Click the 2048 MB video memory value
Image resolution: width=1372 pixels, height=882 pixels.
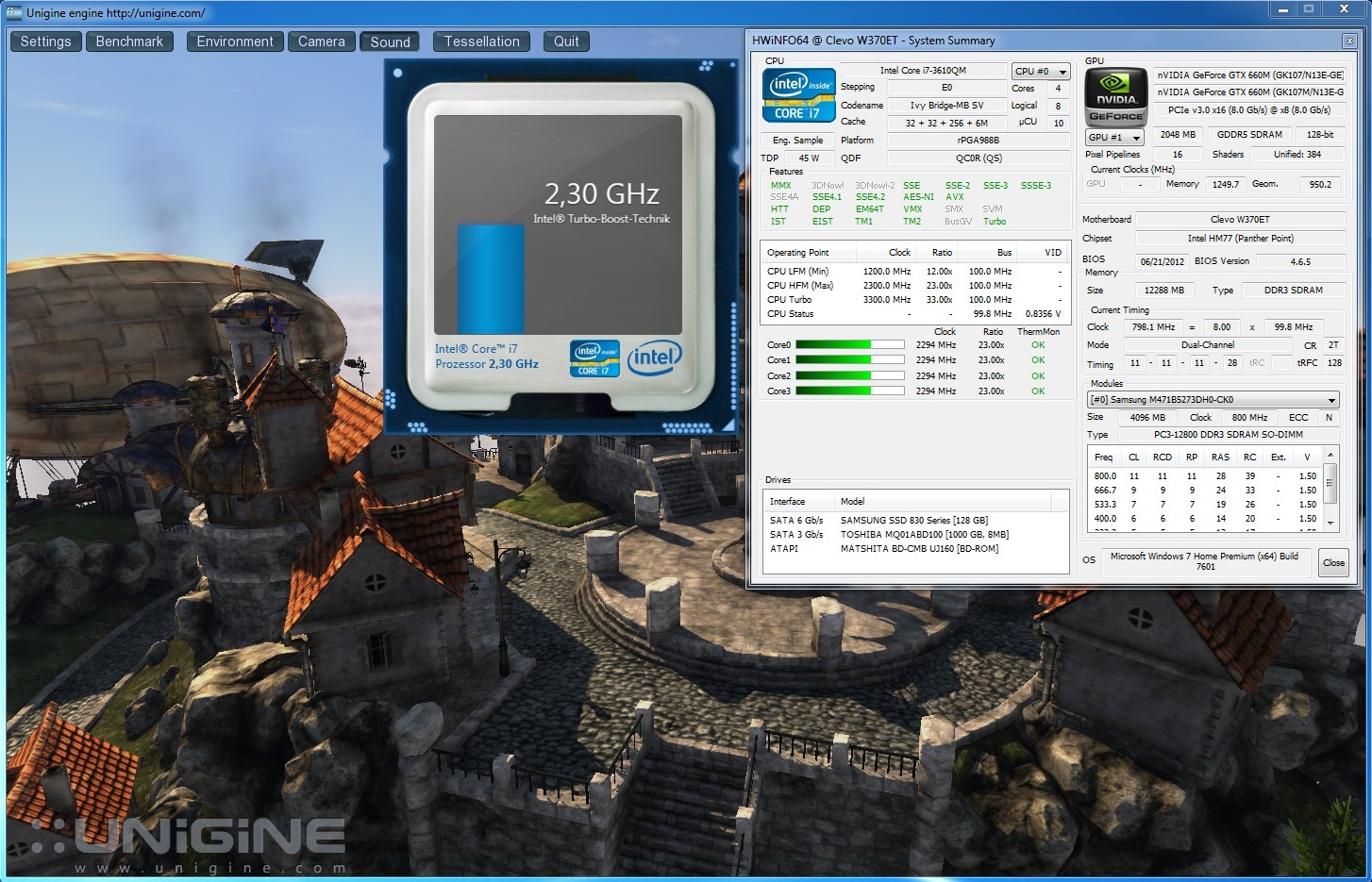click(x=1178, y=135)
